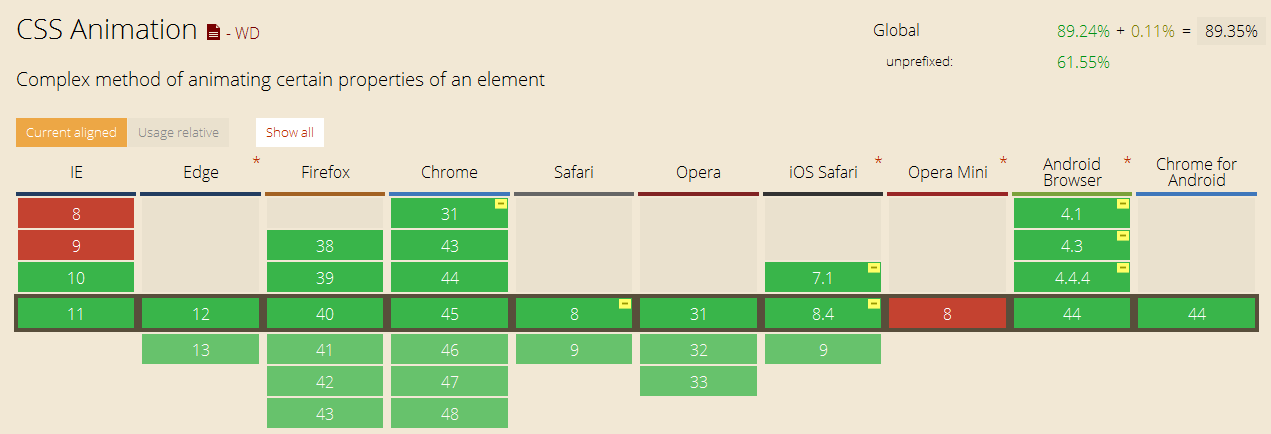
Task: Click the prefix note icon on Android 4.3
Action: pos(1123,236)
